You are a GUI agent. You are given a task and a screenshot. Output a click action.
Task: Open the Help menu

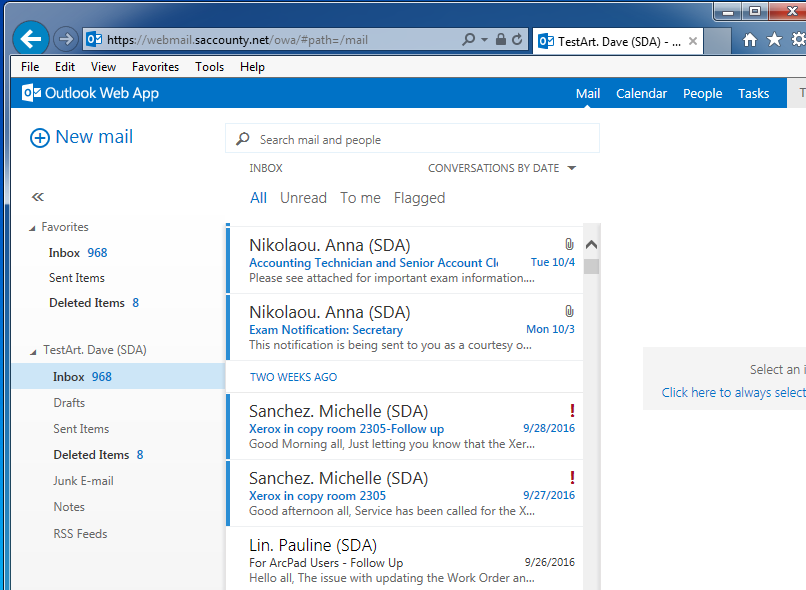[252, 67]
